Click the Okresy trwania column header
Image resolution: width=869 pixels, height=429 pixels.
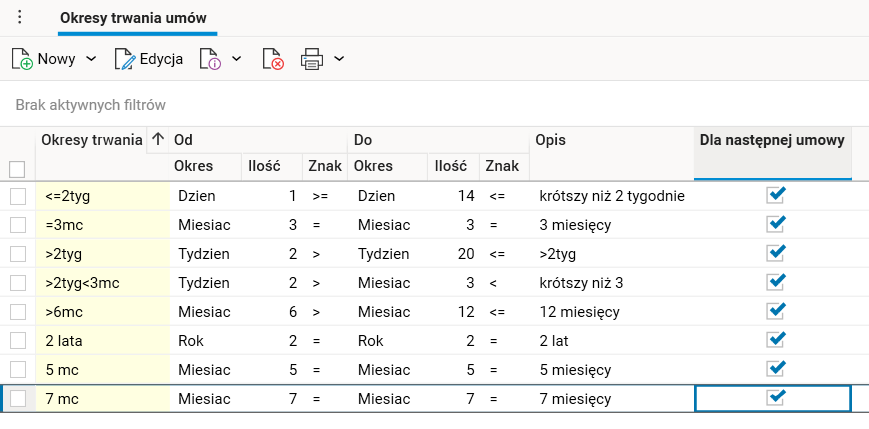(x=91, y=140)
